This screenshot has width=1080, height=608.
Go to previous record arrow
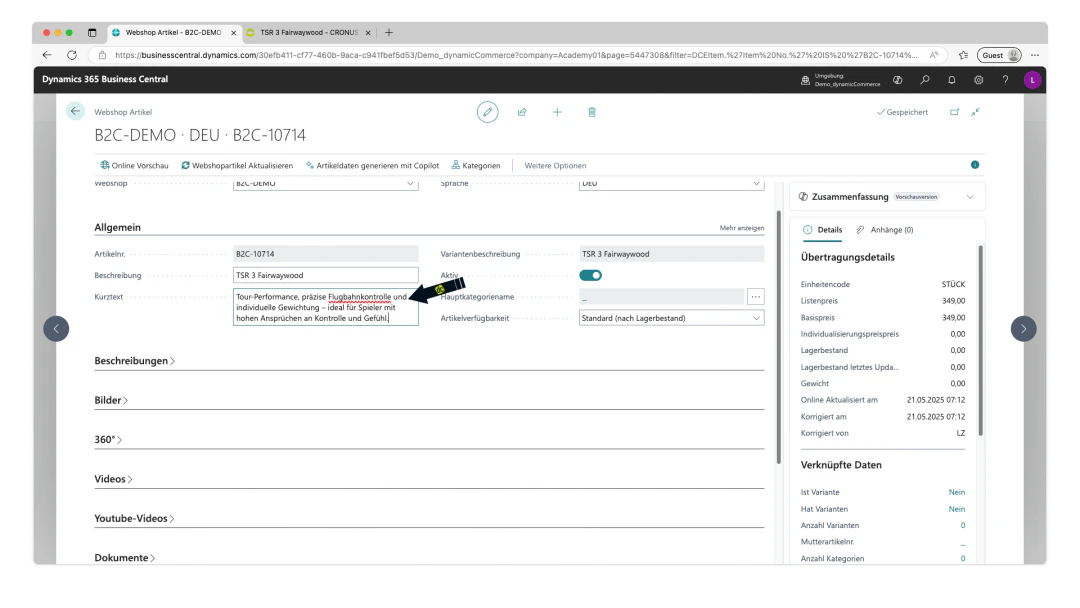(56, 328)
